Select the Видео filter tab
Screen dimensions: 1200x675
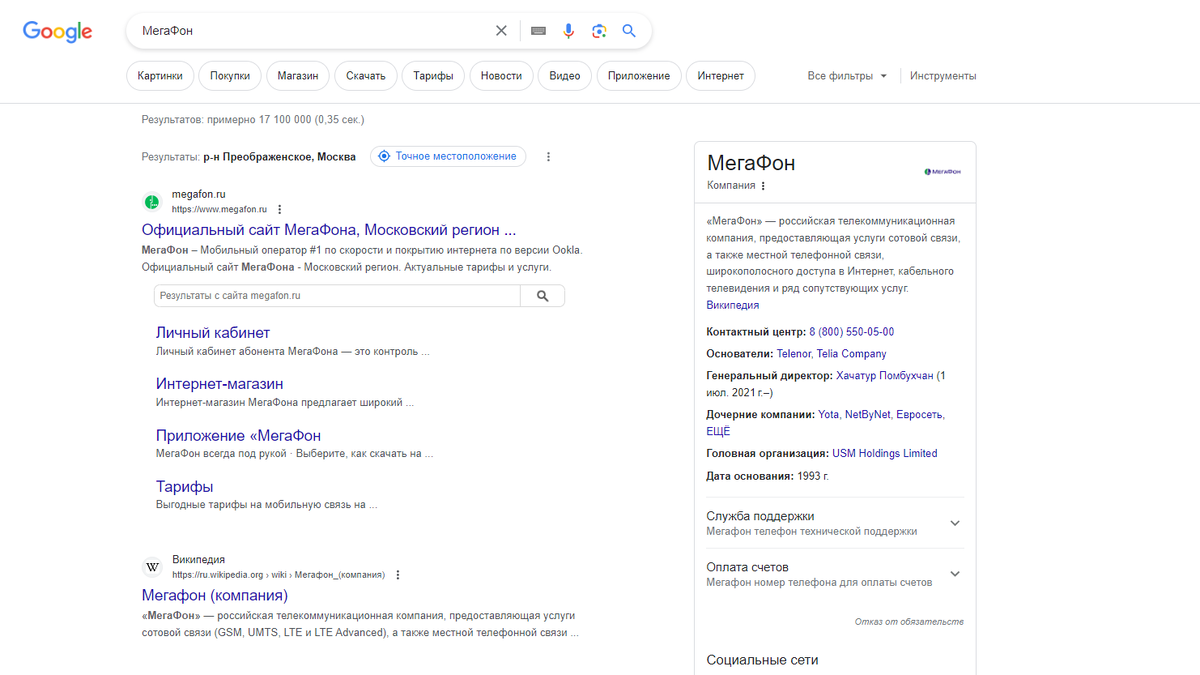click(x=565, y=76)
